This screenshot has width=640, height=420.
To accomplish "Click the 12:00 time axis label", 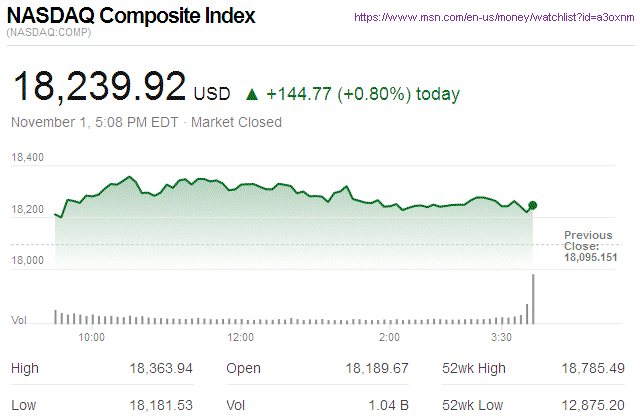I will [241, 337].
